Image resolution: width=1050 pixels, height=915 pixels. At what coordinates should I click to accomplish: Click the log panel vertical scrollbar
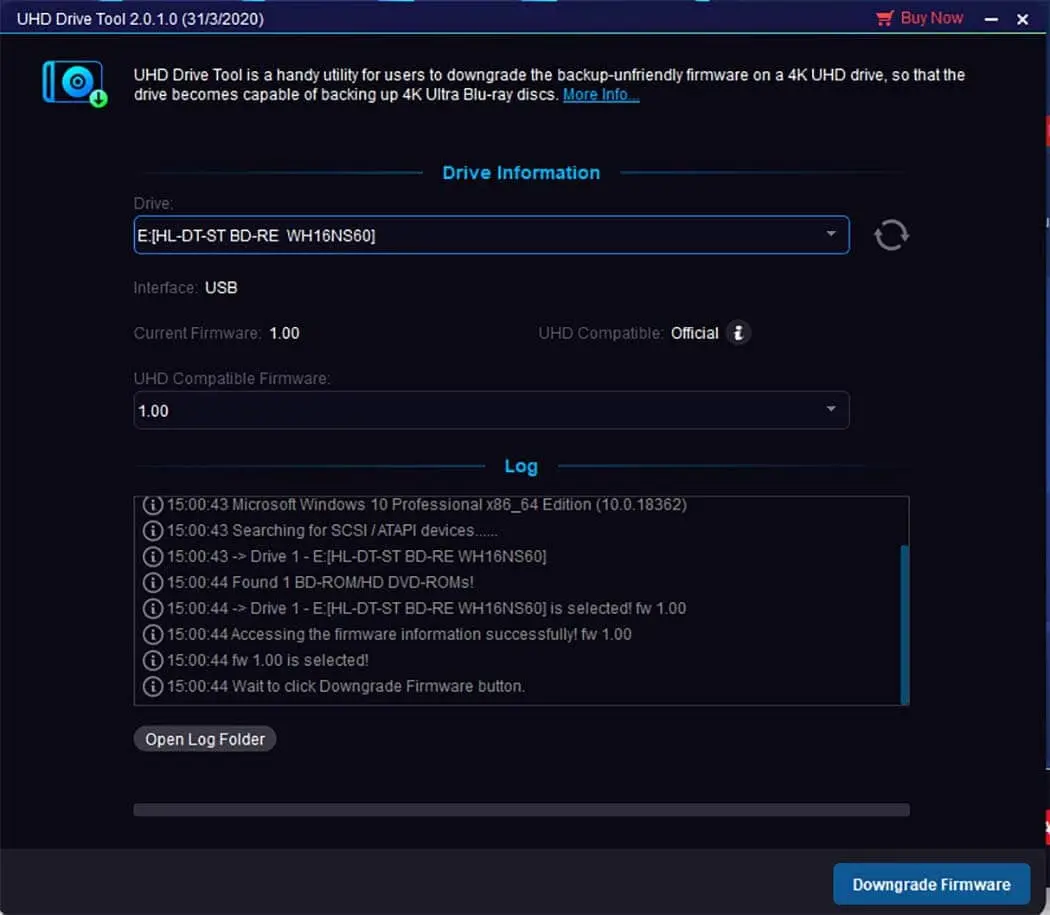click(905, 623)
